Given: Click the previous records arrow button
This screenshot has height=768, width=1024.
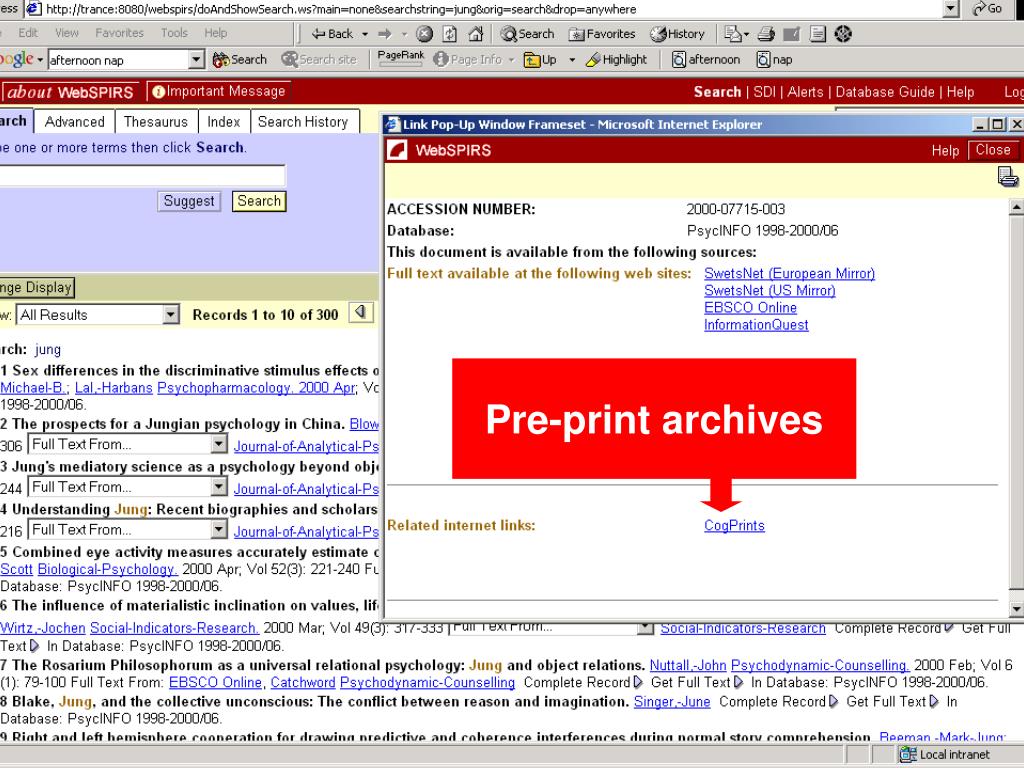Looking at the screenshot, I should 361,313.
